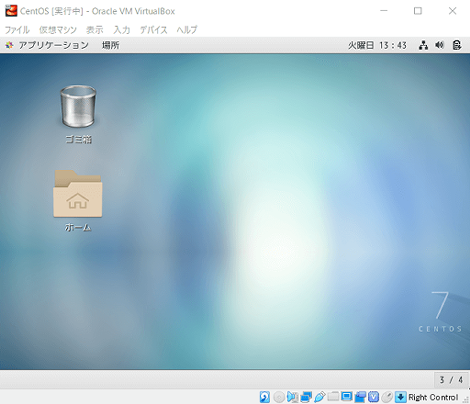Click the optical disc status icon
The image size is (470, 404).
click(x=279, y=397)
